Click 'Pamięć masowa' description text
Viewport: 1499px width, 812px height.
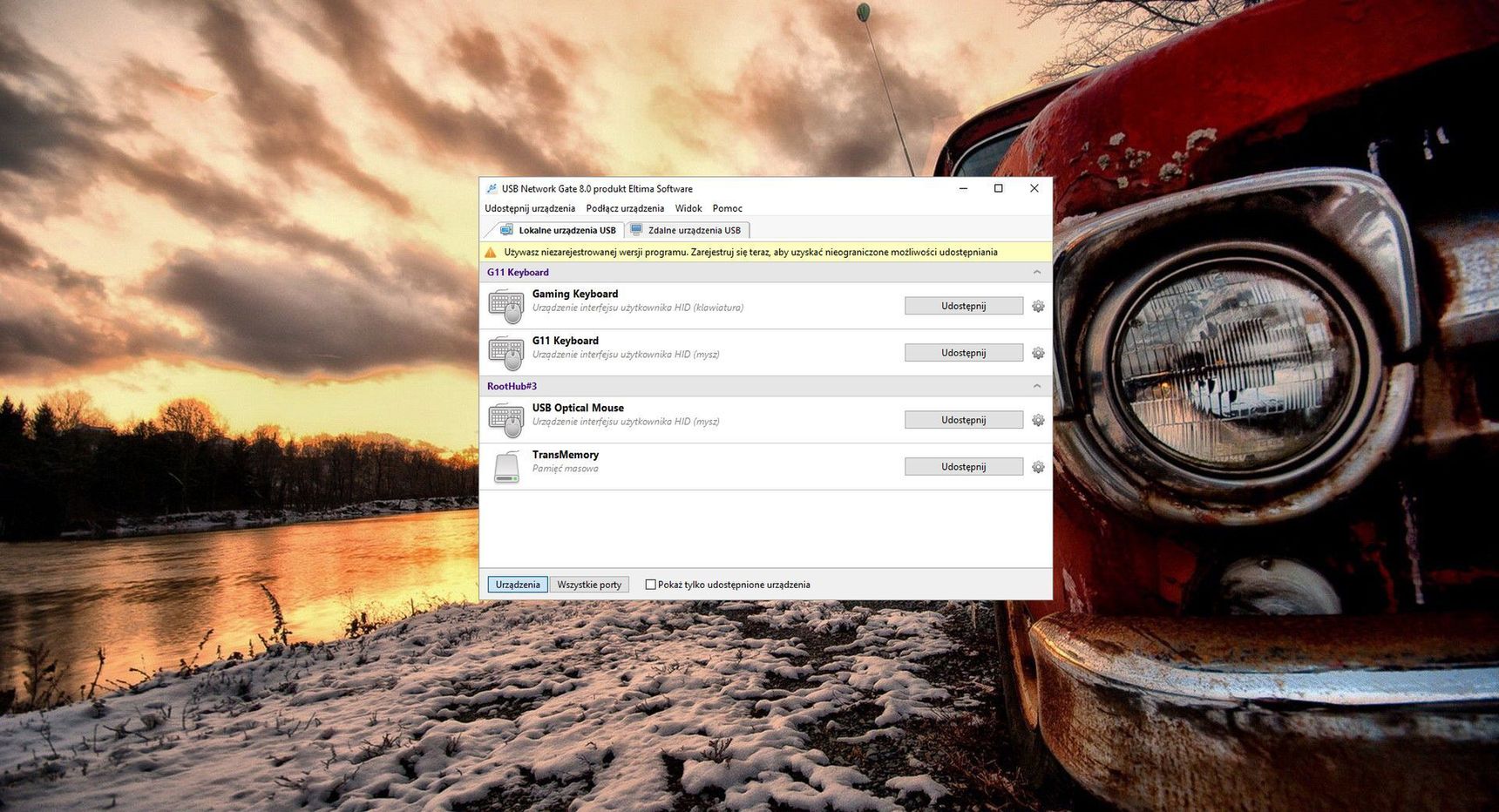[566, 469]
